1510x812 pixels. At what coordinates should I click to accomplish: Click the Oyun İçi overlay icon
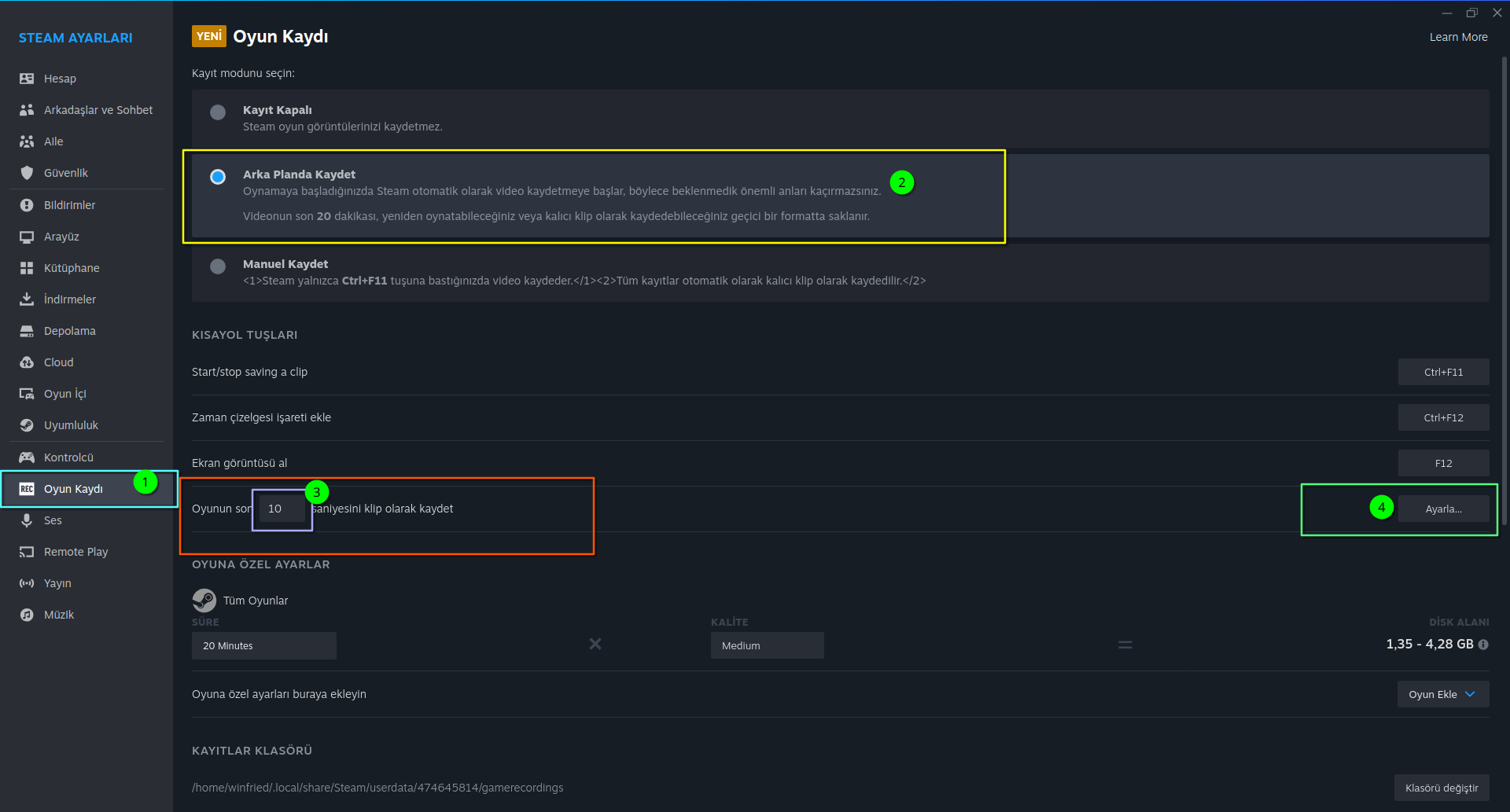coord(27,394)
